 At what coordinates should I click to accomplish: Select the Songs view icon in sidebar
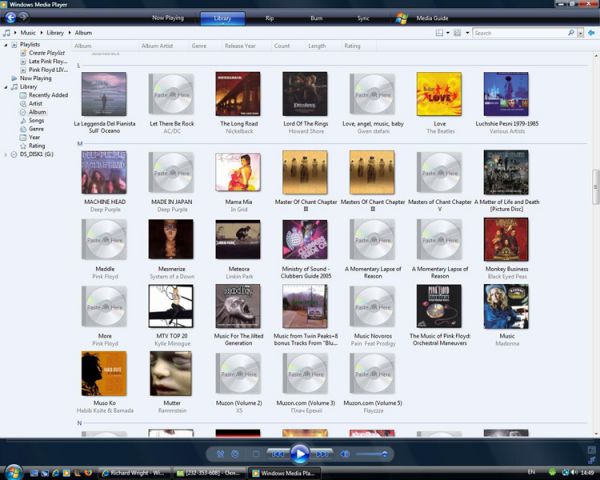point(23,120)
